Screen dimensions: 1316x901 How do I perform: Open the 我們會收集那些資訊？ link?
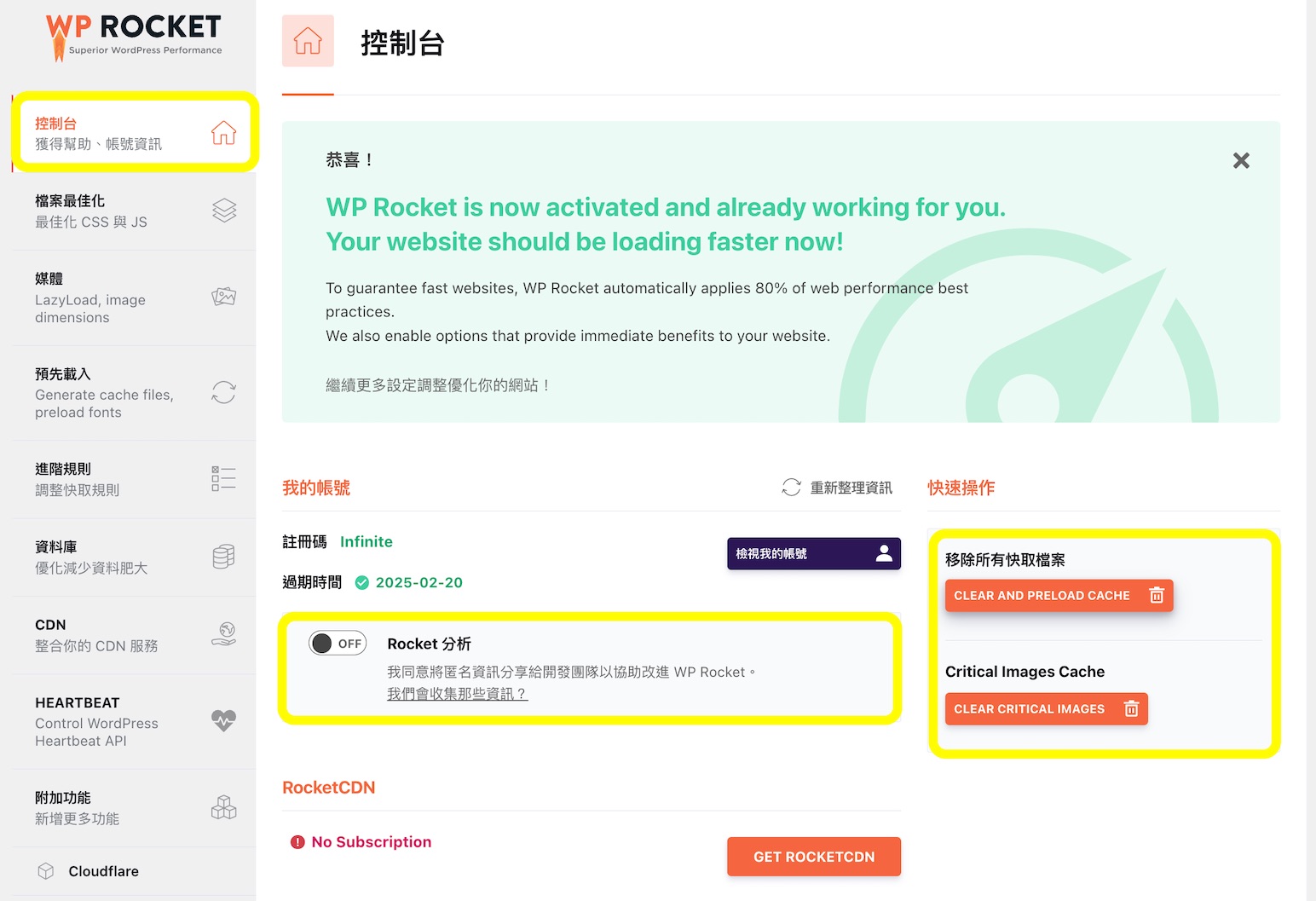[458, 694]
